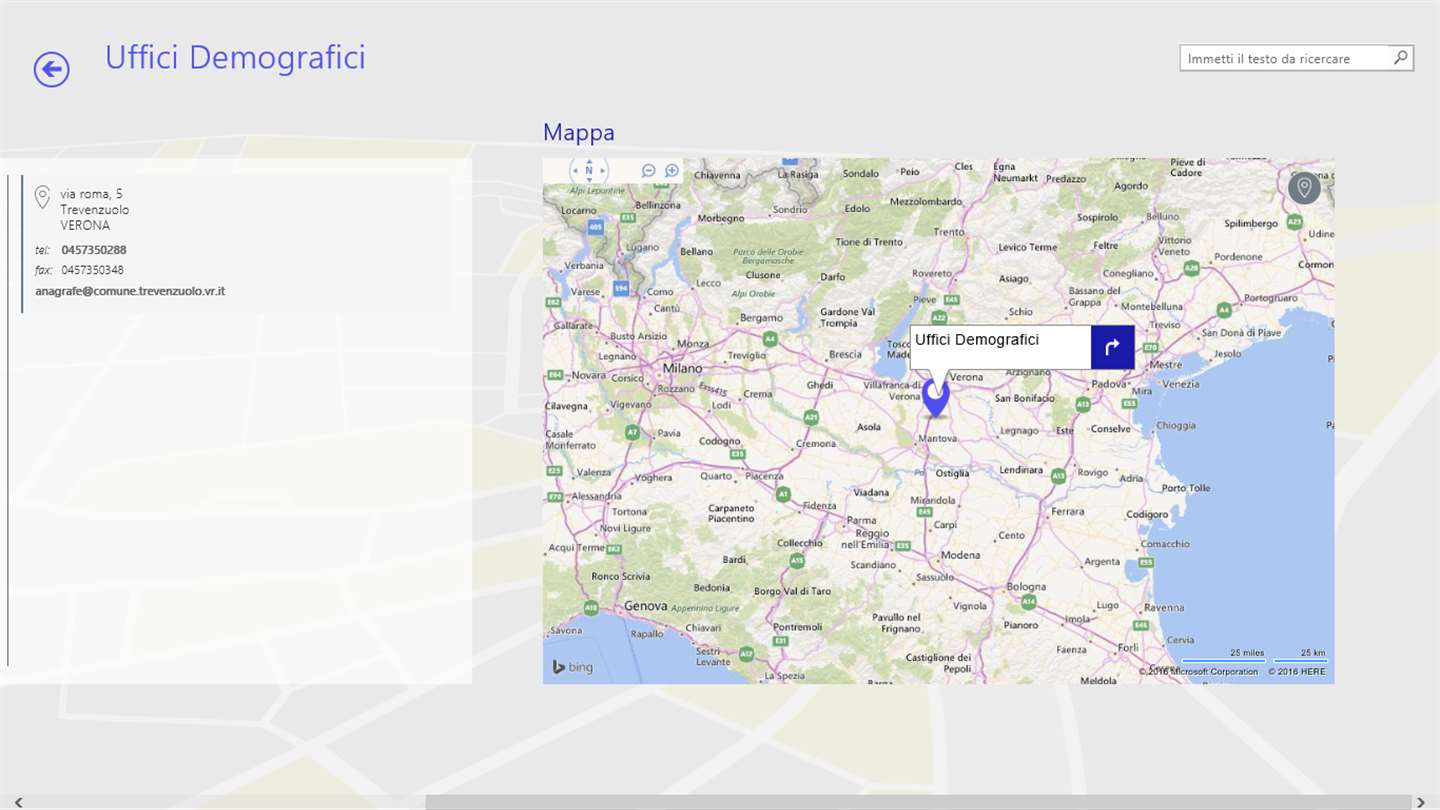Click Bologna label on the map
Screen dimensions: 1440x810
[1026, 587]
